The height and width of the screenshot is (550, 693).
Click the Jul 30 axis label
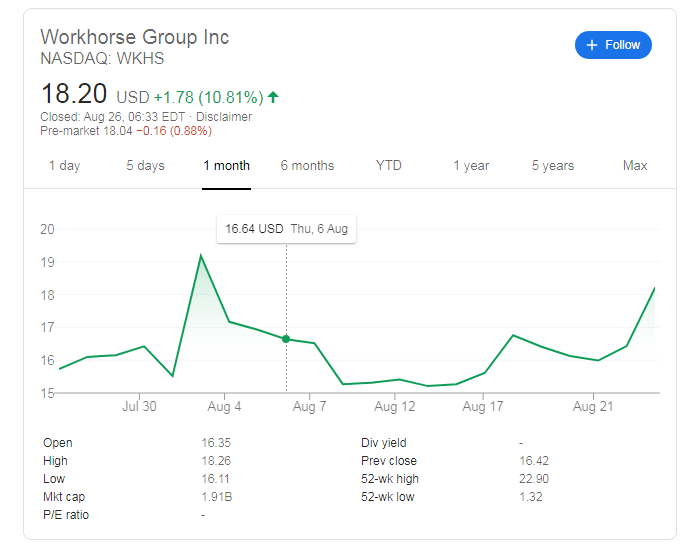139,406
